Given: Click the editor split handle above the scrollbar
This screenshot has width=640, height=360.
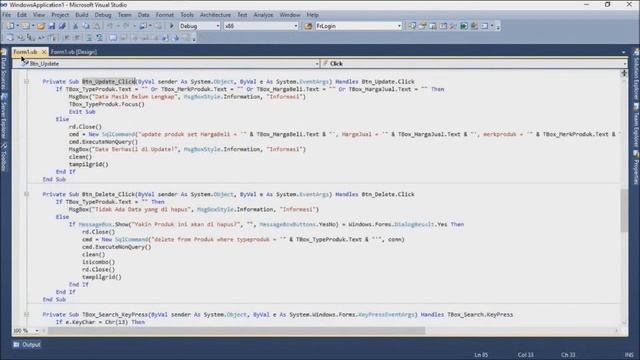Looking at the screenshot, I should coord(624,73).
